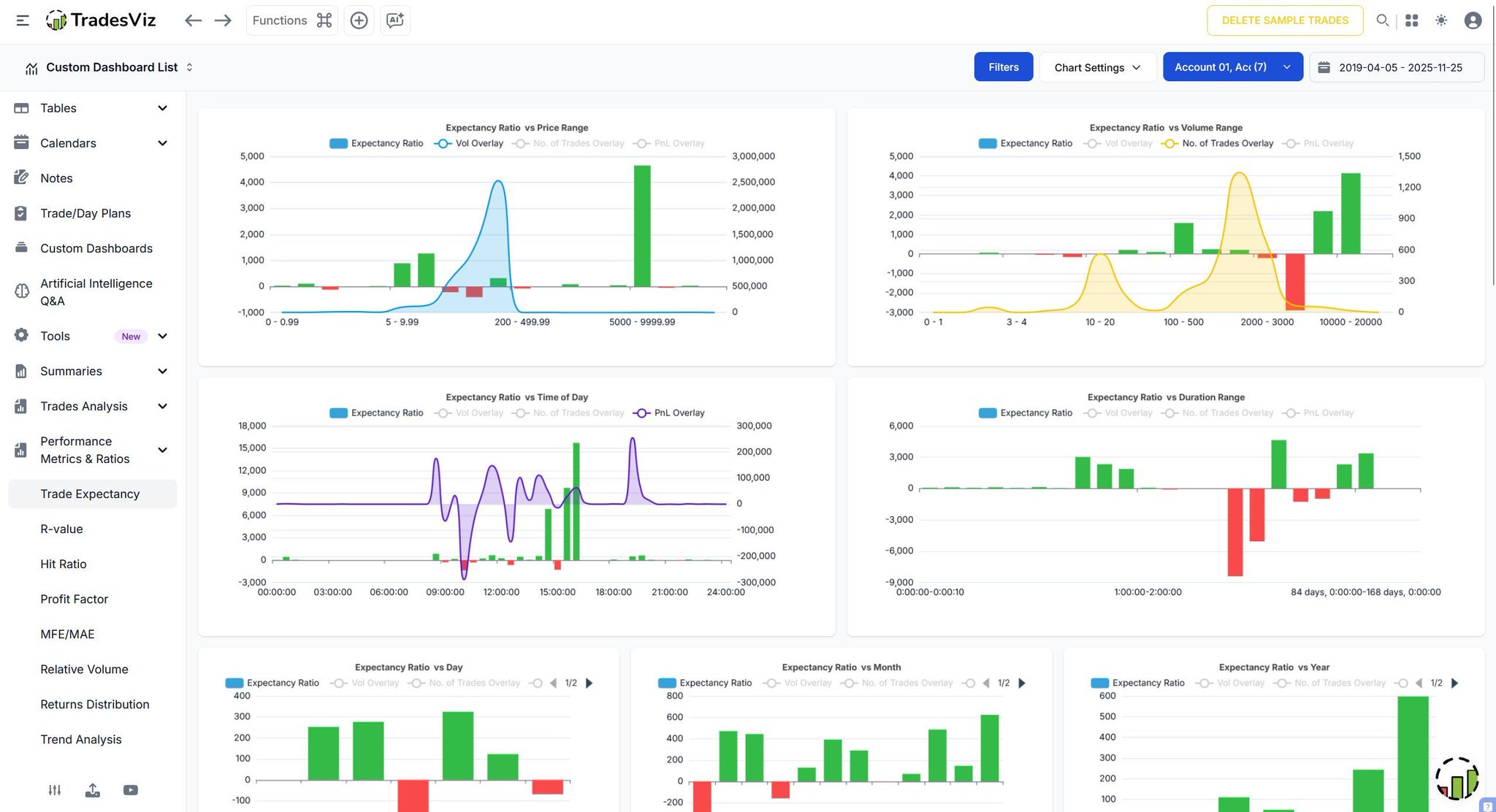The height and width of the screenshot is (812, 1496).
Task: Click the apps grid icon
Action: coord(1412,20)
